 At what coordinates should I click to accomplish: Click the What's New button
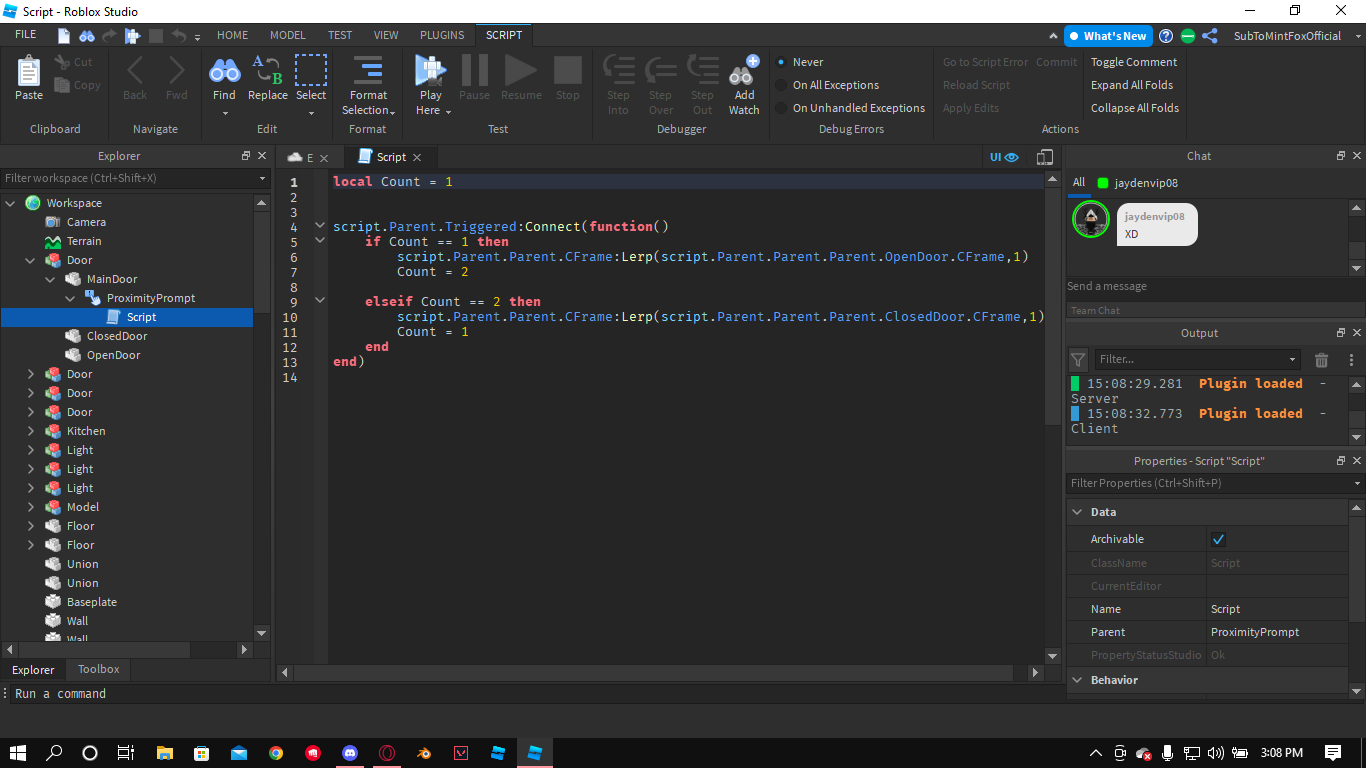click(x=1107, y=36)
